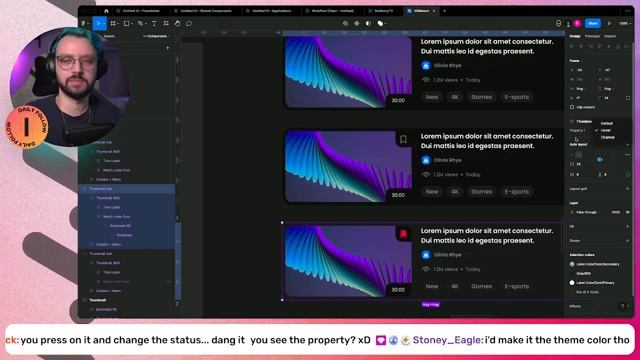Open the zoom level dropdown

624,24
